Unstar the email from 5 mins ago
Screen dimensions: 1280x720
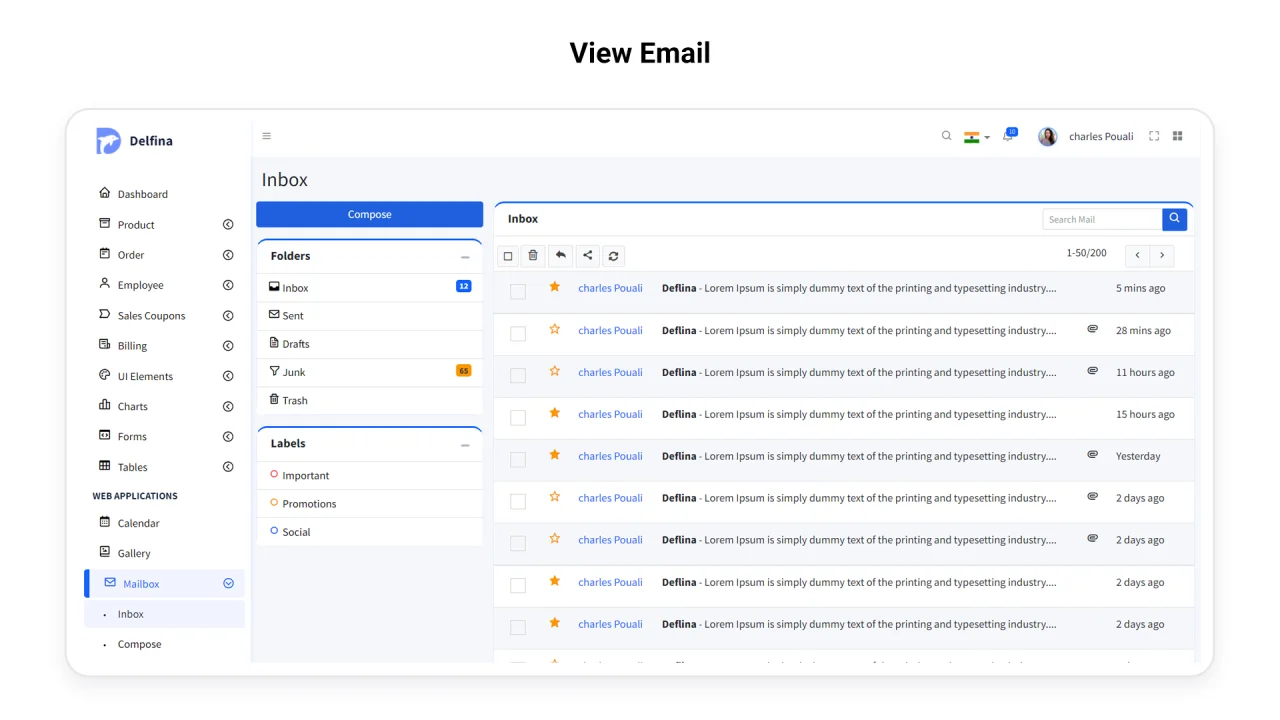554,287
